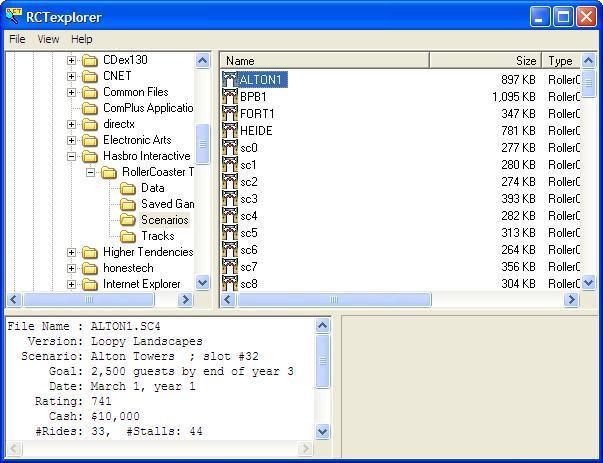Image resolution: width=603 pixels, height=463 pixels.
Task: Click the Common Files folder icon
Action: 90,92
